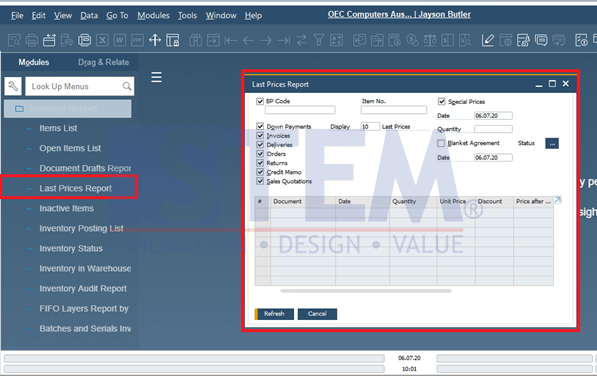Click the Target Document toolbar icon
This screenshot has width=597, height=376.
(377, 40)
